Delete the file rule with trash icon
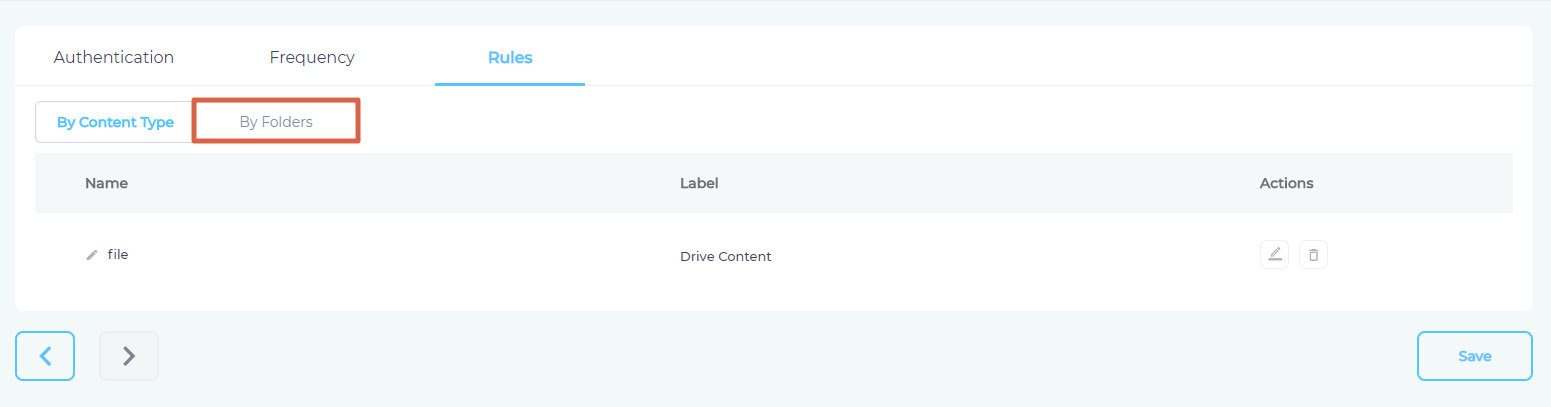The height and width of the screenshot is (407, 1551). coord(1313,255)
